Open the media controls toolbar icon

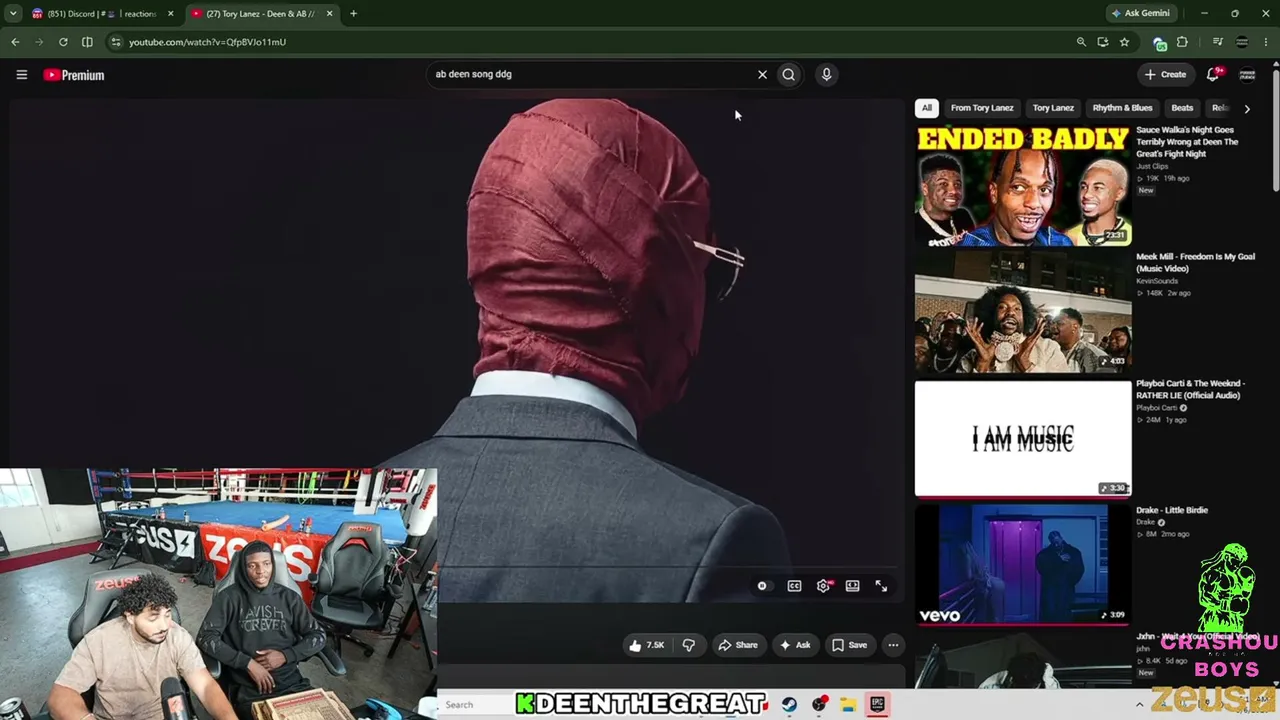pyautogui.click(x=1217, y=42)
